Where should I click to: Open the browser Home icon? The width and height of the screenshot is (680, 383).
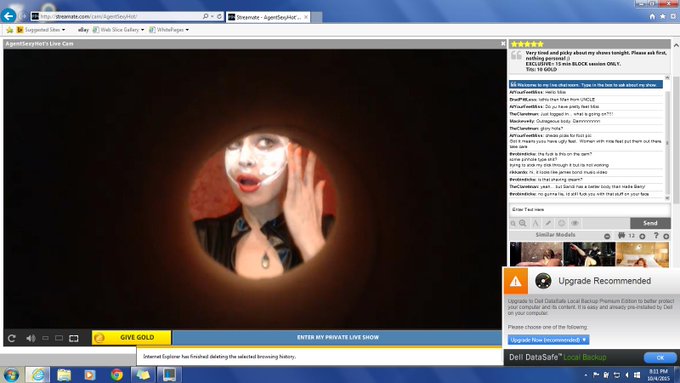click(652, 16)
